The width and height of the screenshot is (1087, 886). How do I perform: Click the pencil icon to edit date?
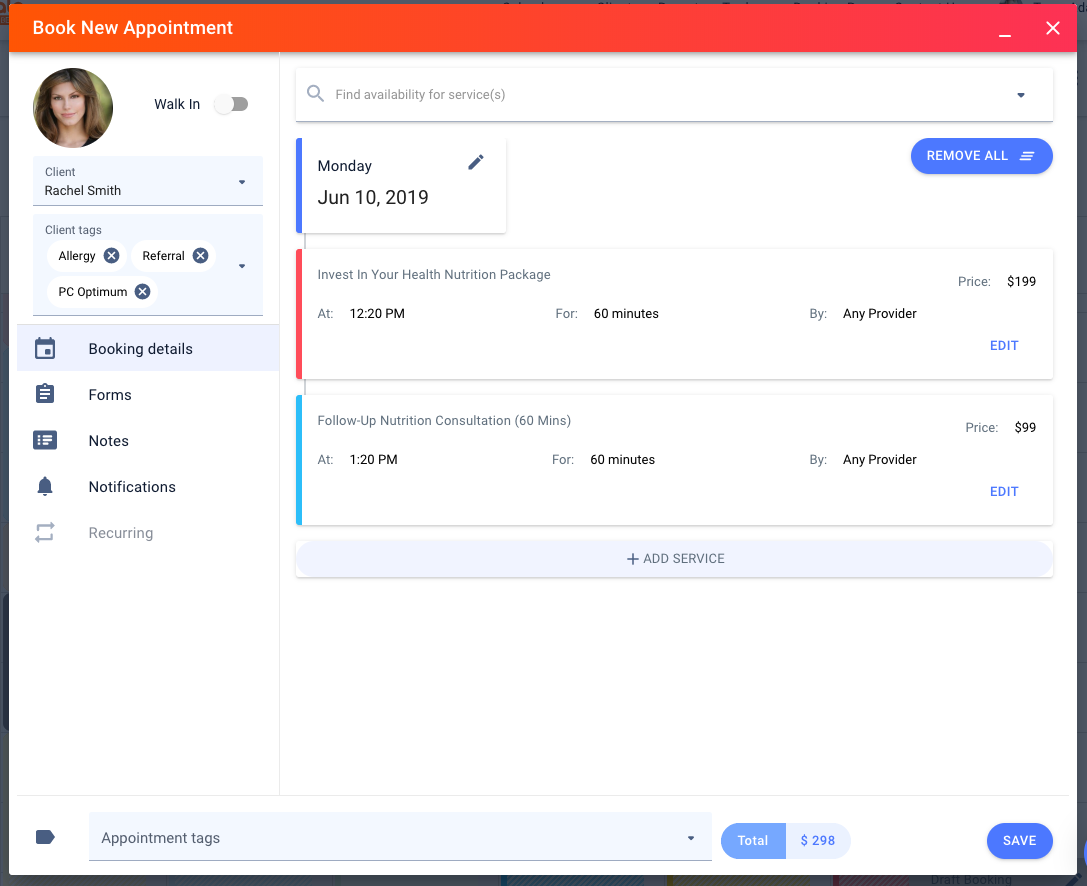pos(476,162)
